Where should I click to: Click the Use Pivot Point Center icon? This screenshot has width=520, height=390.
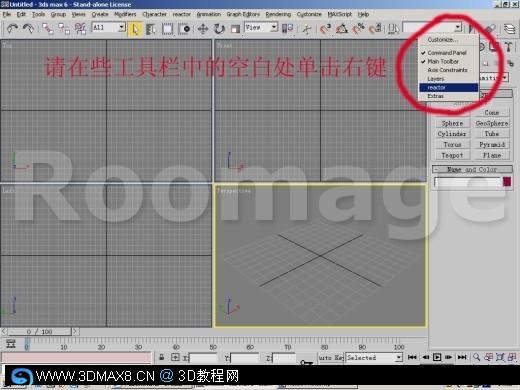click(x=287, y=29)
